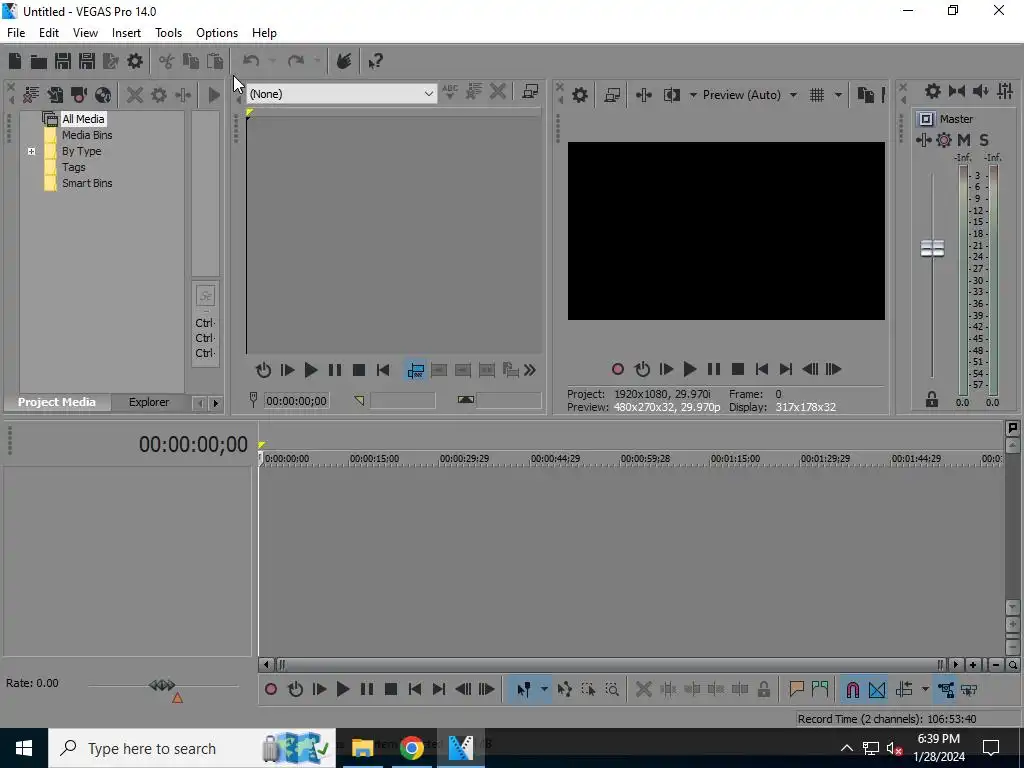Create a new project with toolbar icon

point(15,61)
